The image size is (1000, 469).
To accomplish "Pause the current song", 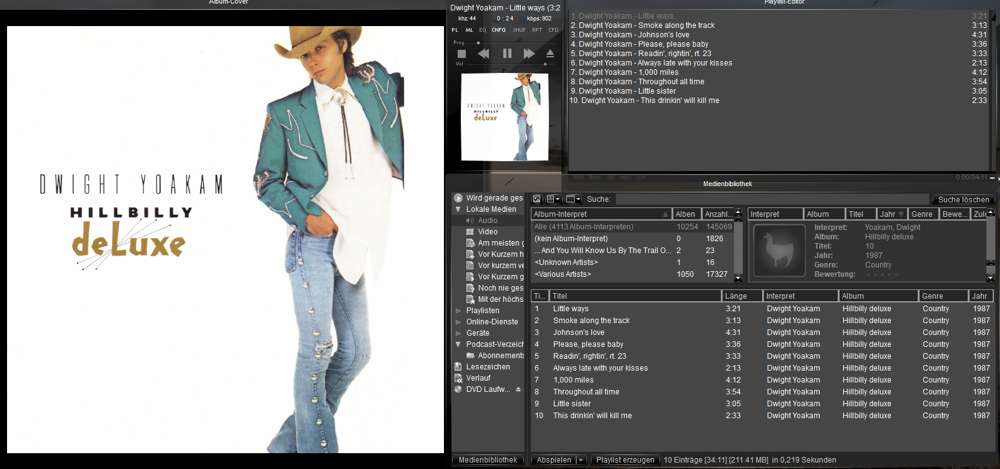I will [507, 54].
